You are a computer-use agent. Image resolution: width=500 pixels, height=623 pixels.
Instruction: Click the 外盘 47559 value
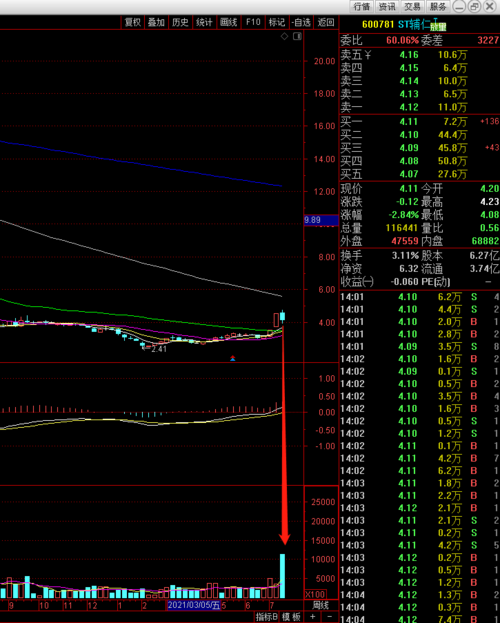(405, 241)
